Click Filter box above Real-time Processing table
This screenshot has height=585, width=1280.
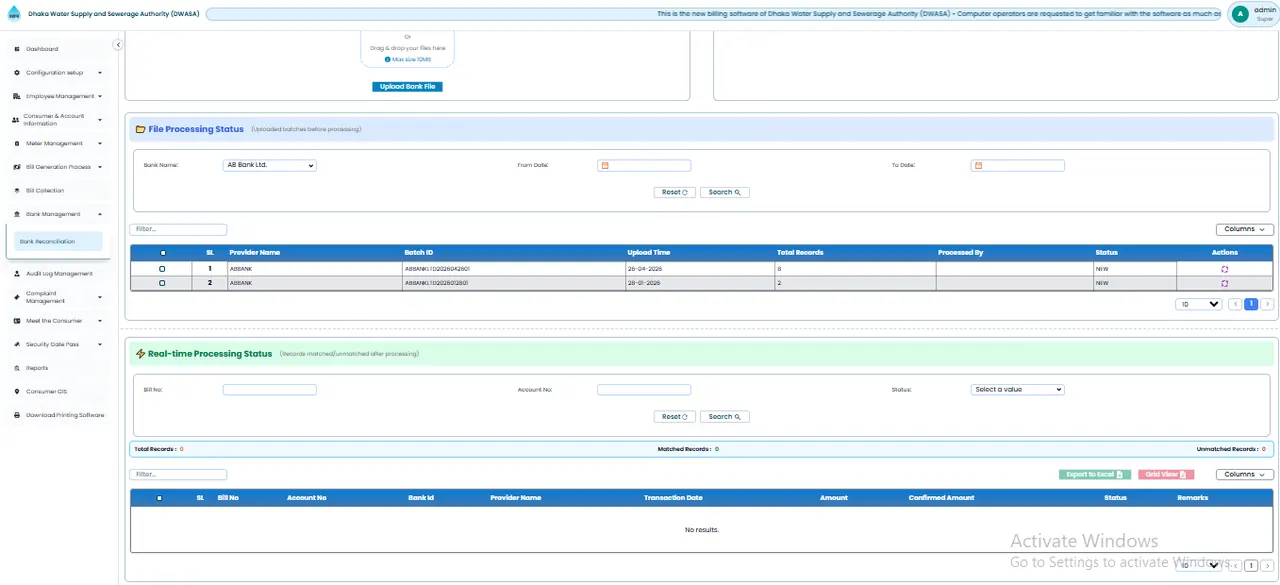tap(179, 474)
